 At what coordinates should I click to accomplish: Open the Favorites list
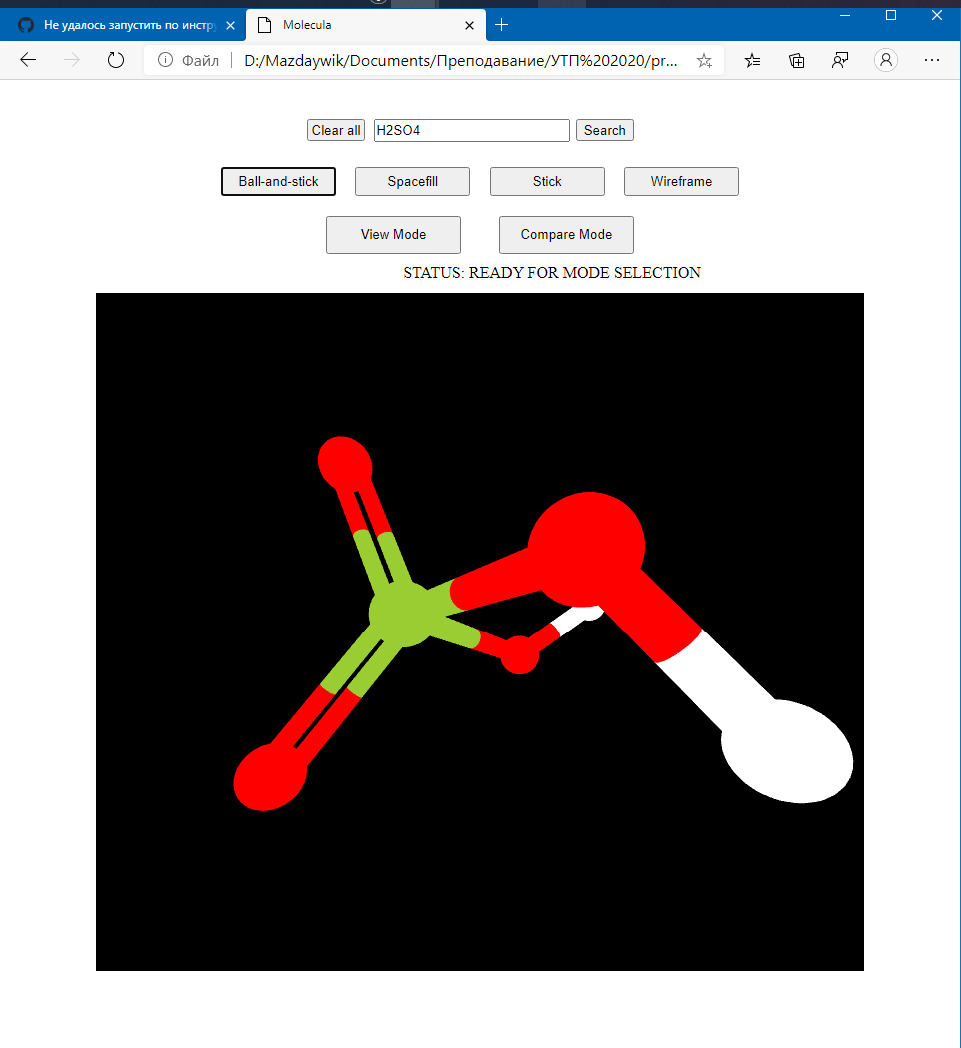coord(752,60)
